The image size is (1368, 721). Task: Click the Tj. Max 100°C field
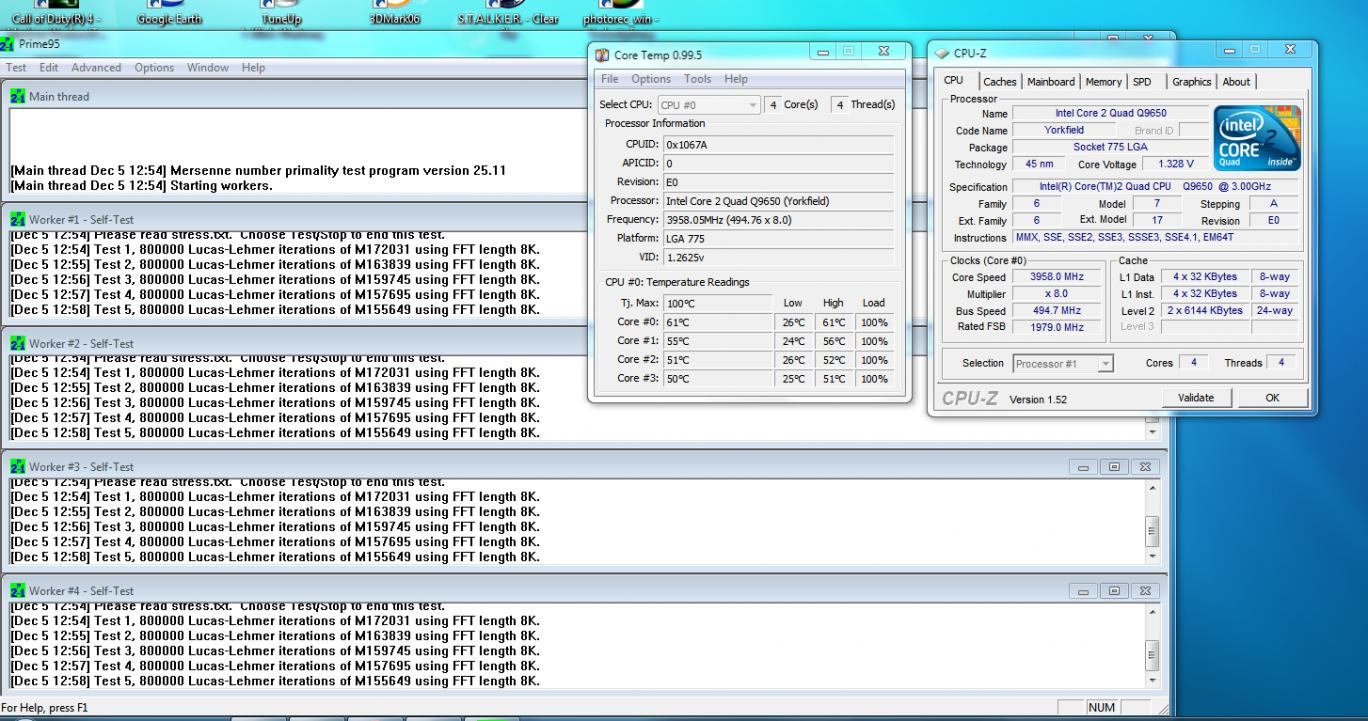click(x=717, y=303)
